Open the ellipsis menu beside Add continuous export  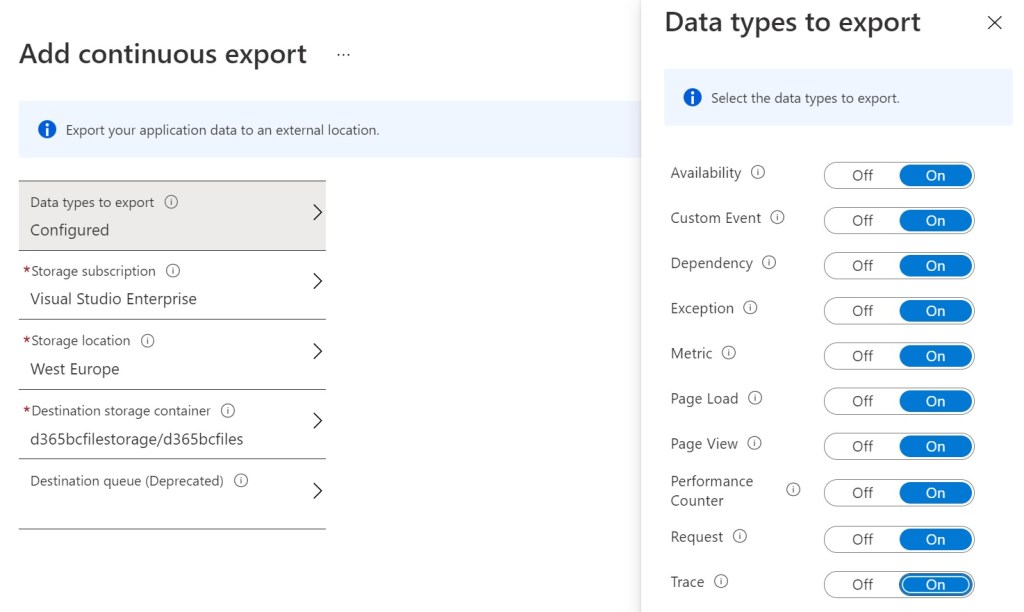343,55
